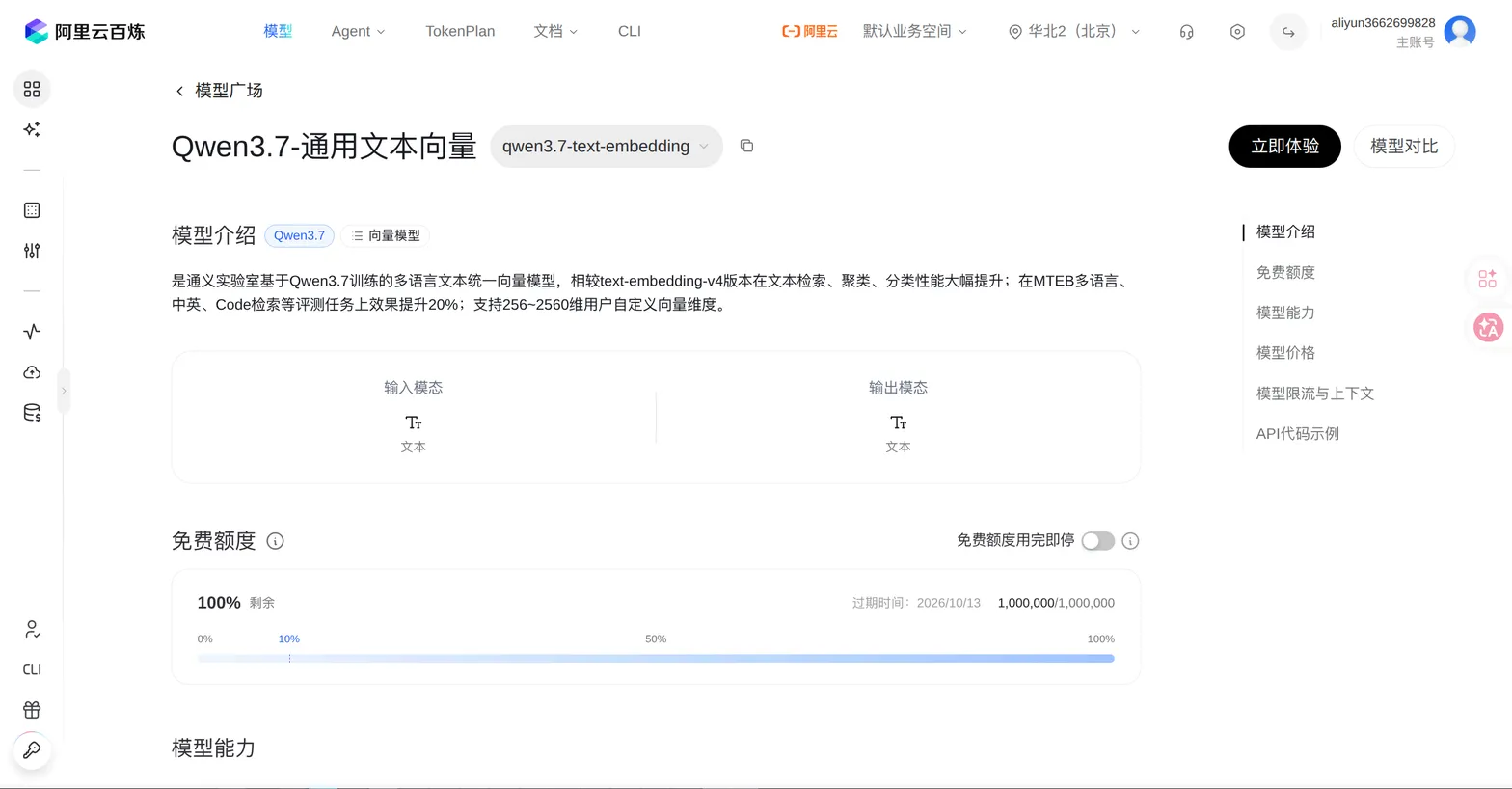
Task: Click the 输出模态 文本 item
Action: [898, 434]
